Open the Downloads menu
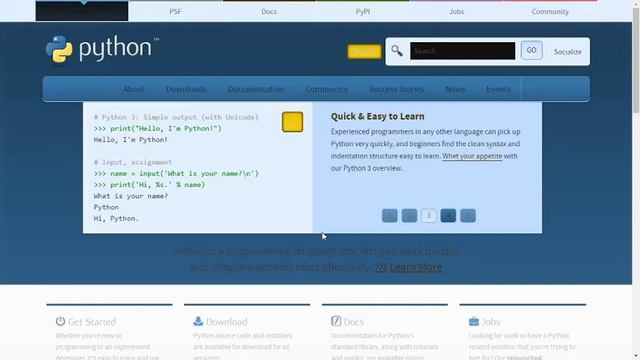Screen dimensions: 640x360 point(186,89)
